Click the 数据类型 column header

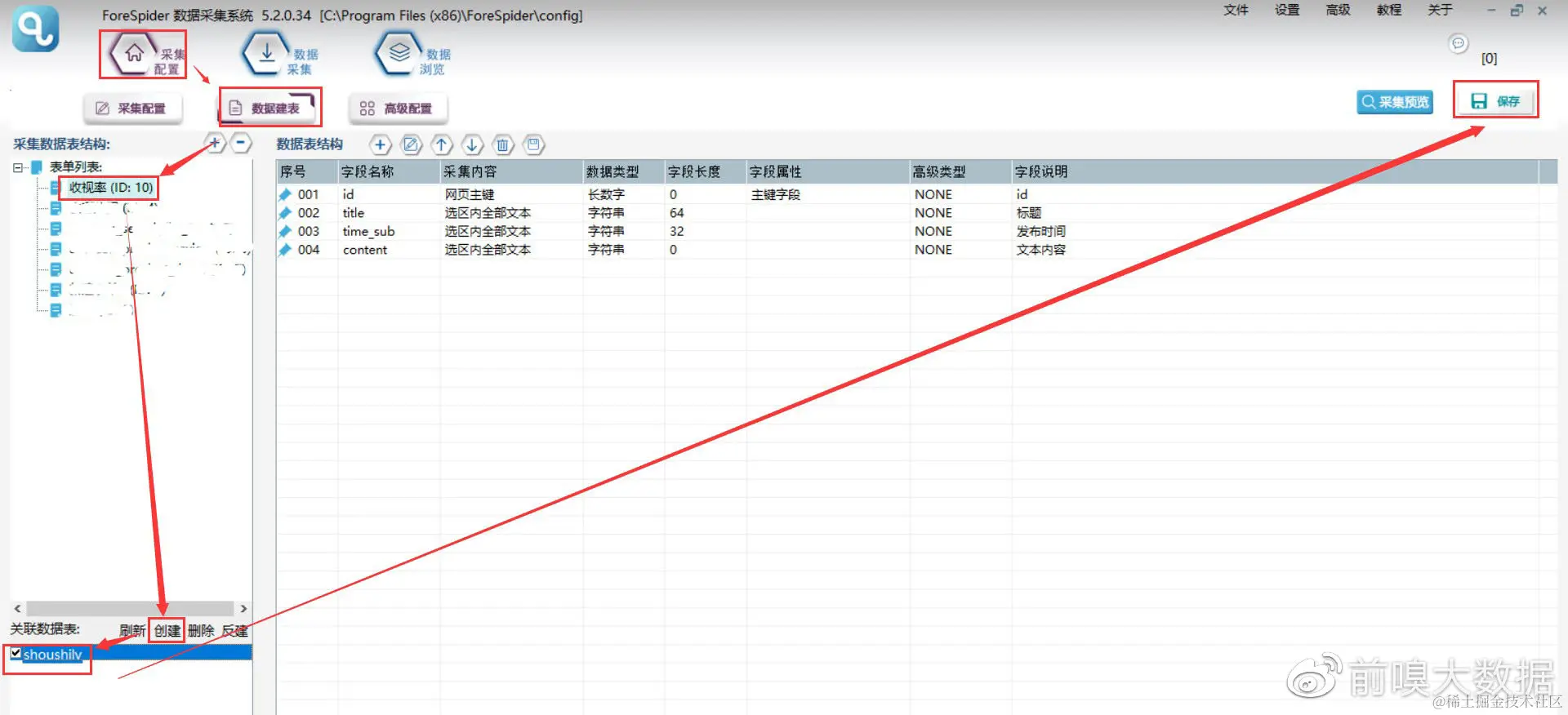tap(624, 171)
